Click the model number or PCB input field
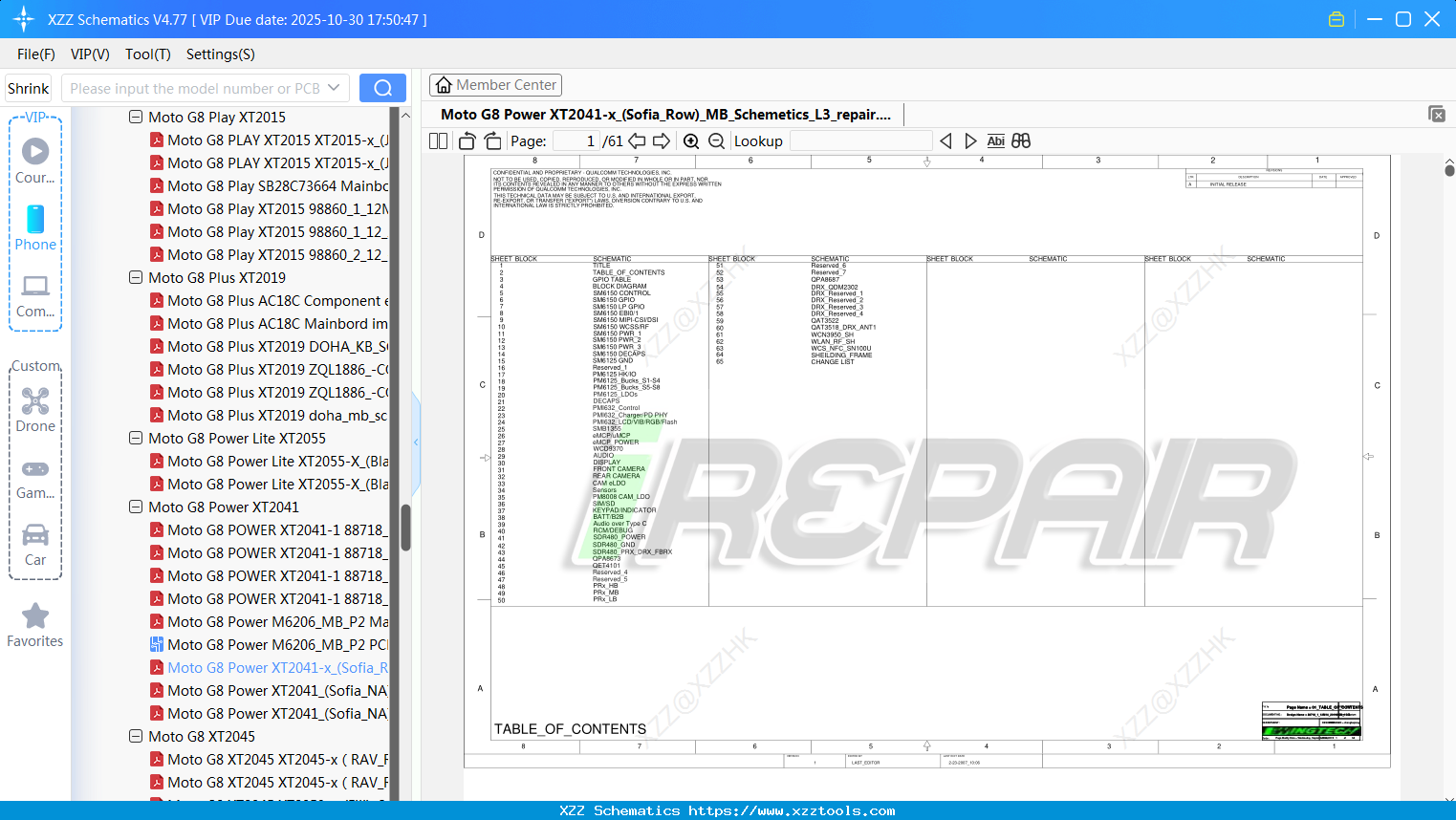Image resolution: width=1456 pixels, height=820 pixels. (x=206, y=88)
